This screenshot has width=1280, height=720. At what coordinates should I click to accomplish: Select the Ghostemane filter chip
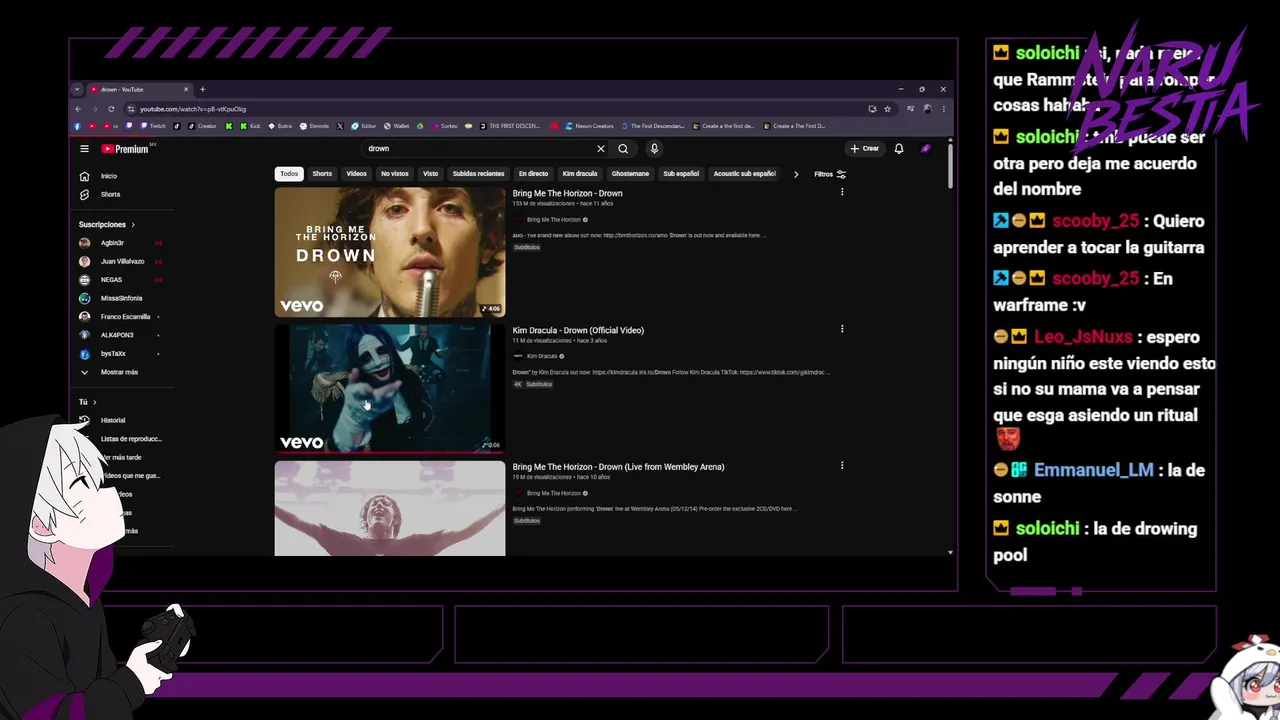pos(630,174)
